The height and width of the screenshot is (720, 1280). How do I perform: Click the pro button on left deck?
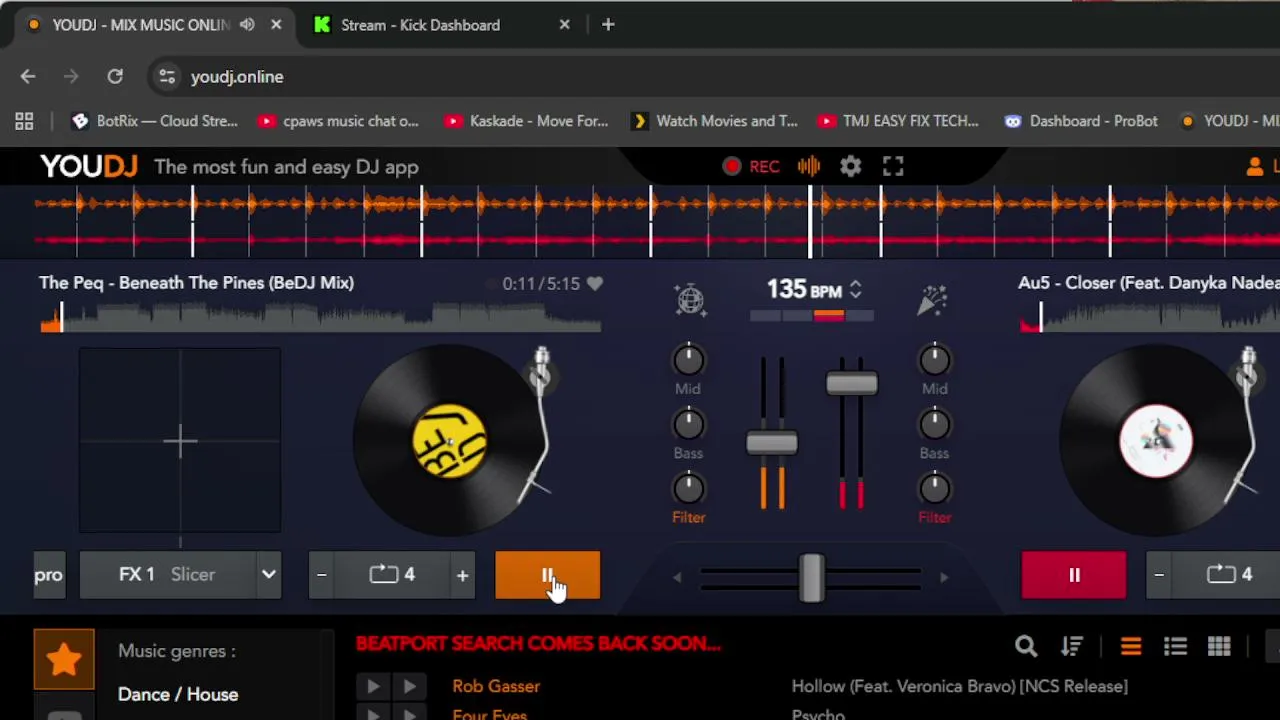tap(48, 575)
